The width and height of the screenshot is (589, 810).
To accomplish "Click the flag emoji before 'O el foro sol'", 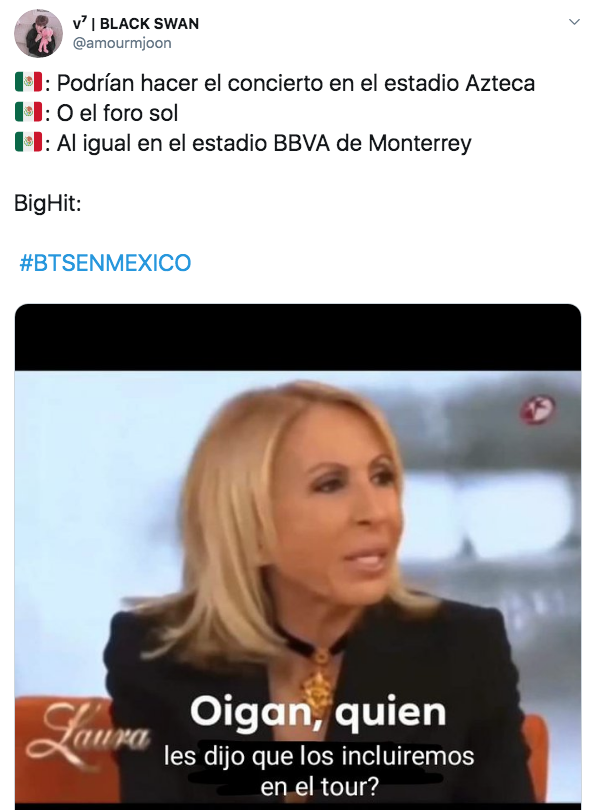I will [x=28, y=112].
